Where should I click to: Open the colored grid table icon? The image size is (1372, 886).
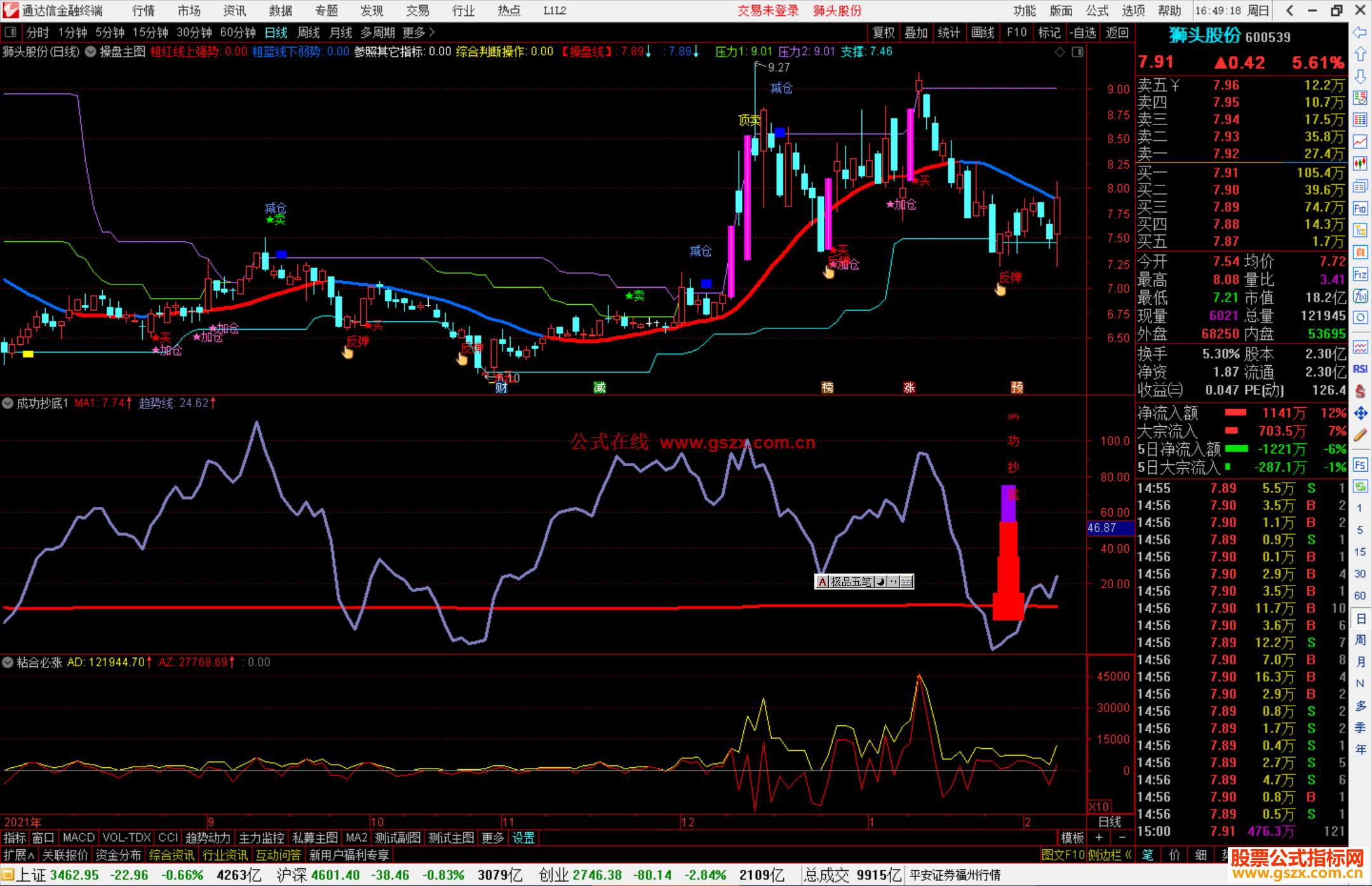coord(1360,120)
